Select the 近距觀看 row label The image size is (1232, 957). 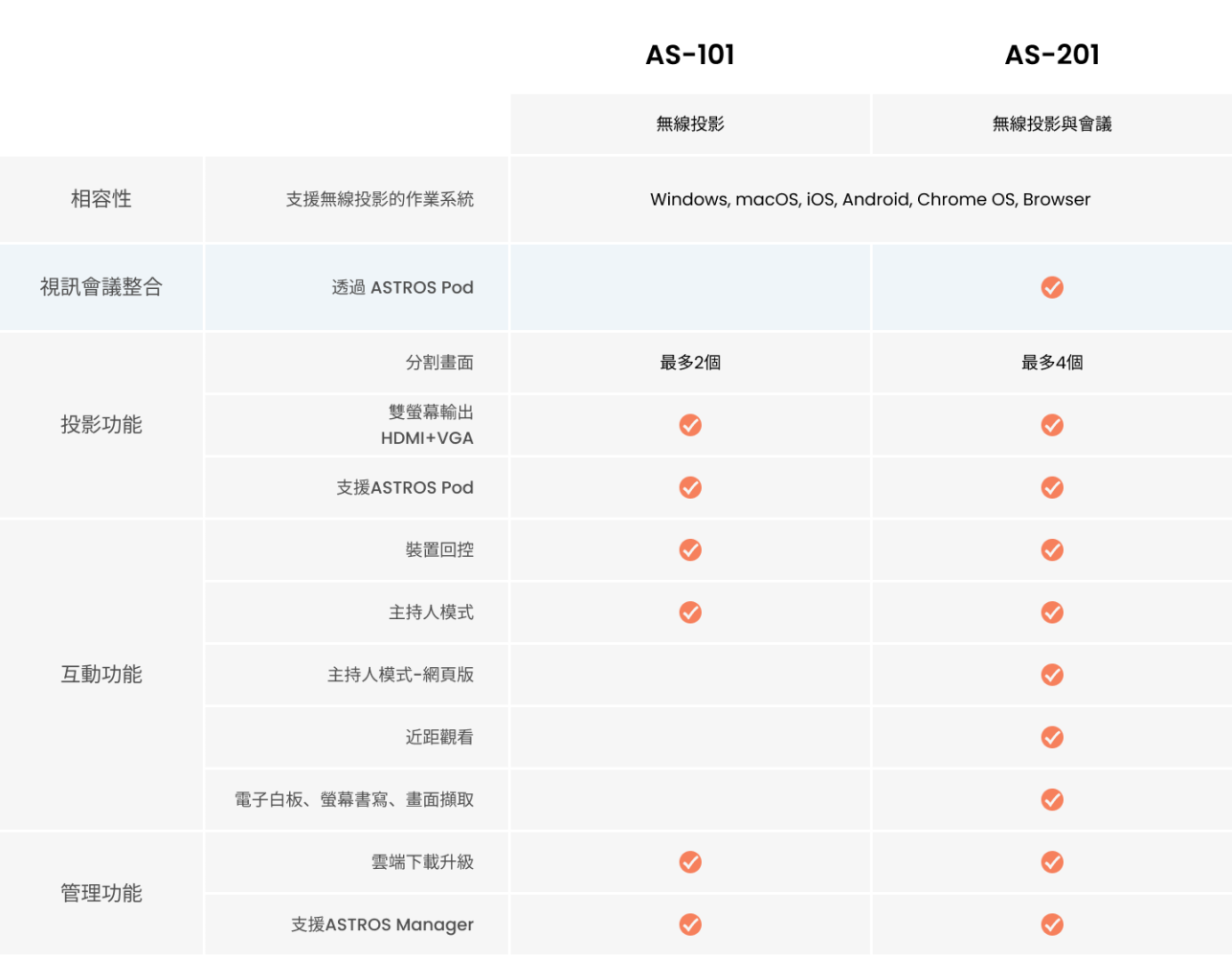click(x=439, y=737)
